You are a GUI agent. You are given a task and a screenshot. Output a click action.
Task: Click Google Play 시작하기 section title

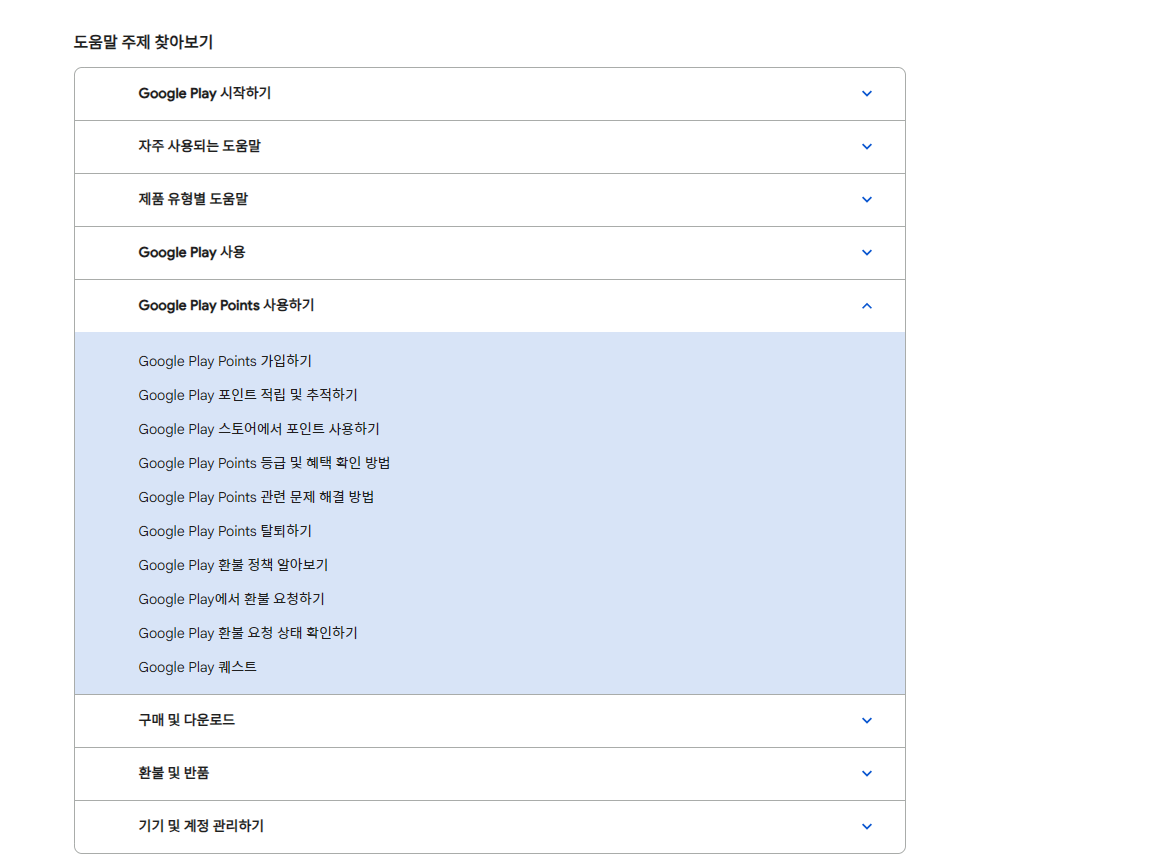[x=204, y=93]
